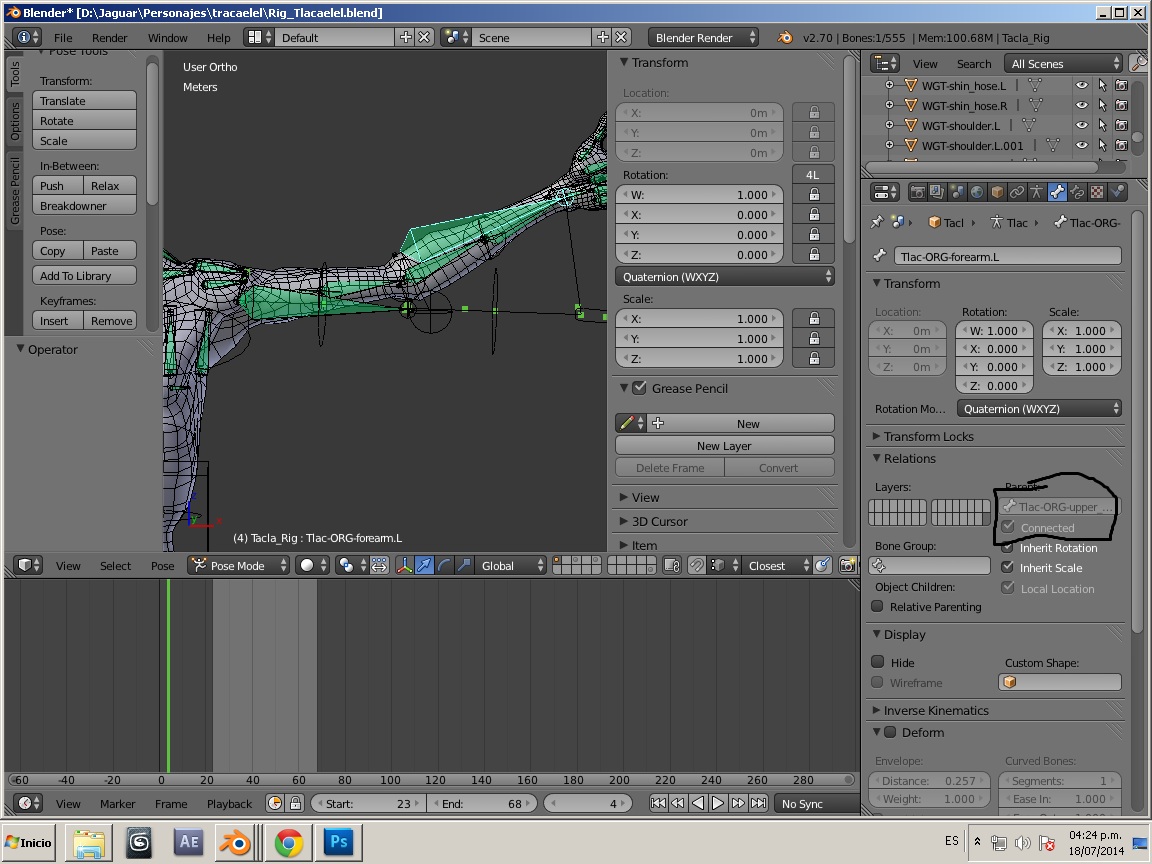Launch Photoshop from the Windows taskbar

pos(338,843)
